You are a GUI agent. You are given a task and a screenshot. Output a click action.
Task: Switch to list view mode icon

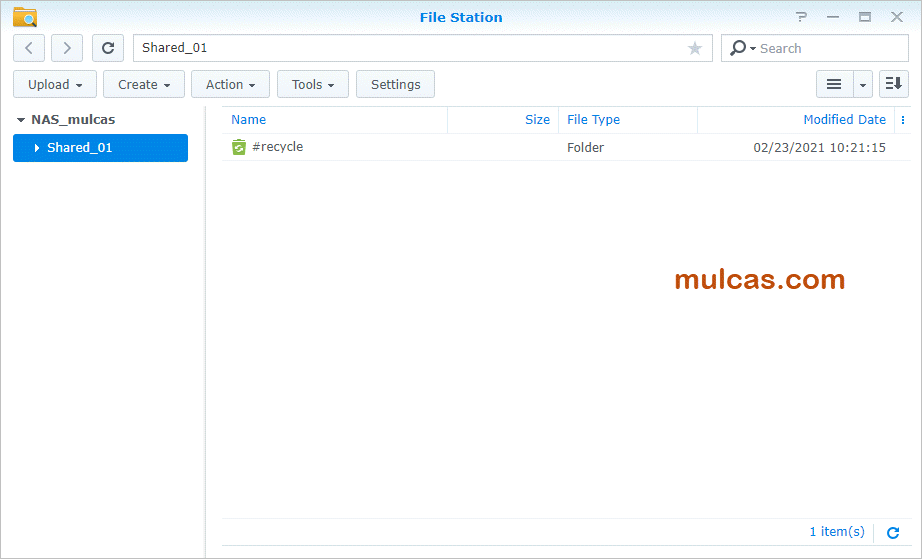click(x=833, y=85)
